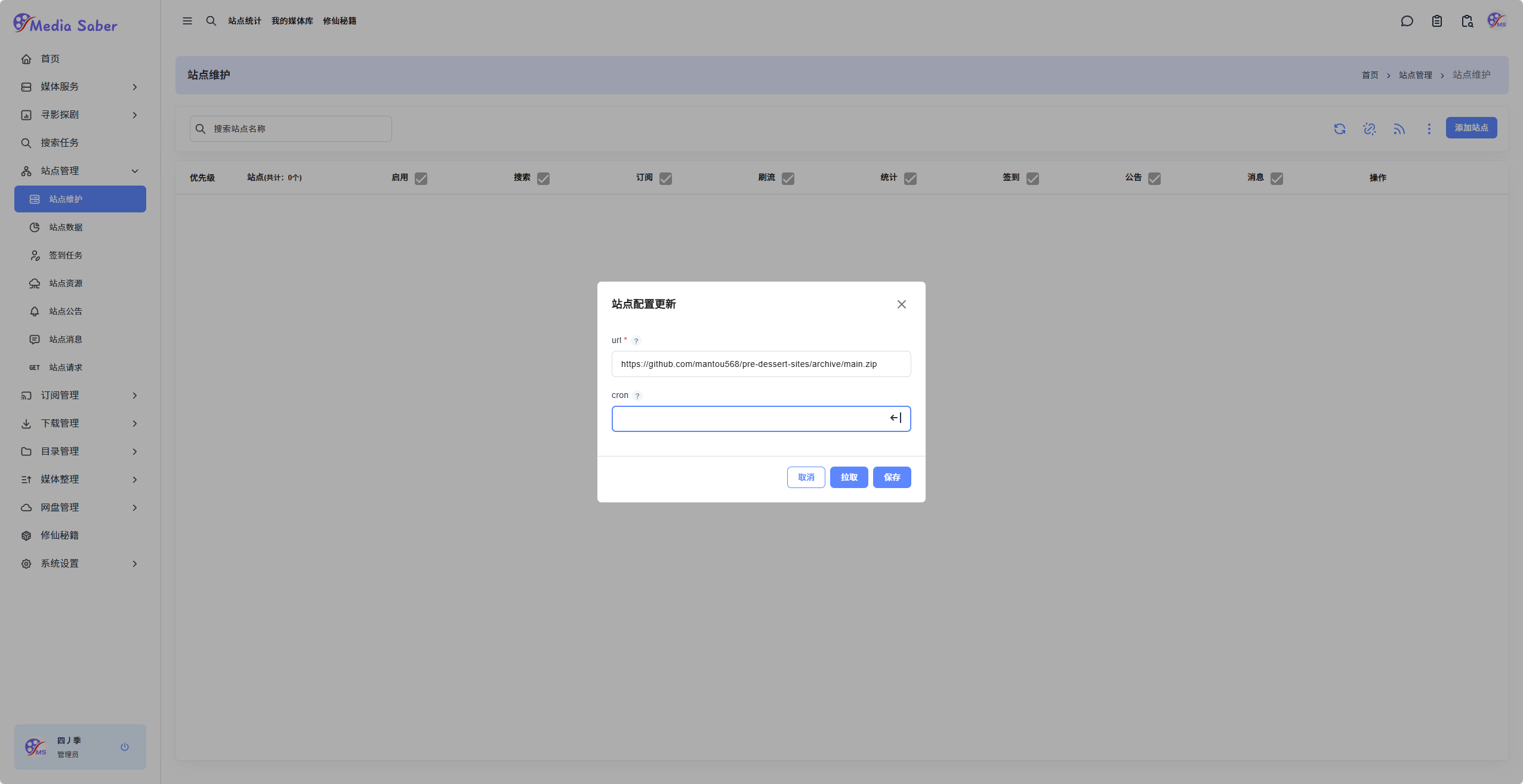Open 站点数据 in the sidebar
This screenshot has width=1523, height=784.
[66, 227]
